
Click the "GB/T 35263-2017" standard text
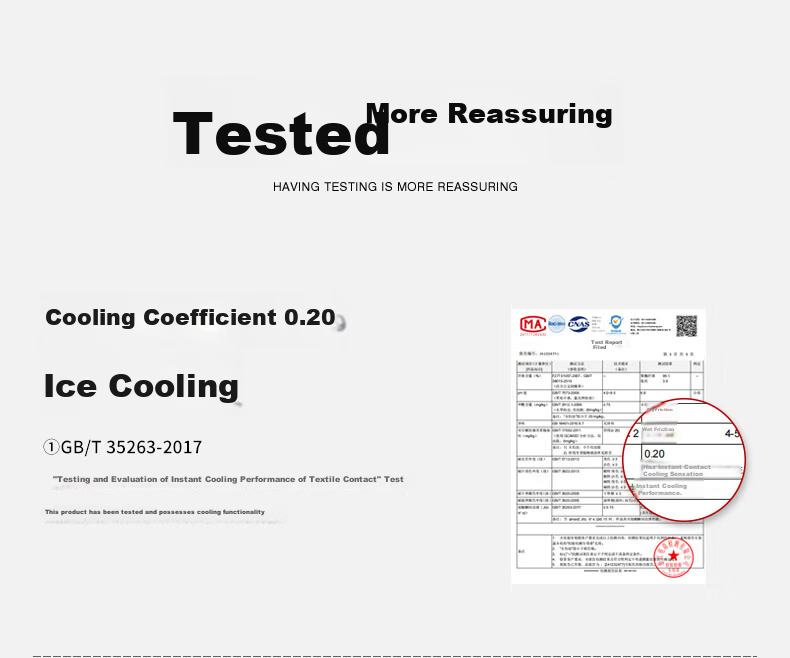click(x=131, y=447)
